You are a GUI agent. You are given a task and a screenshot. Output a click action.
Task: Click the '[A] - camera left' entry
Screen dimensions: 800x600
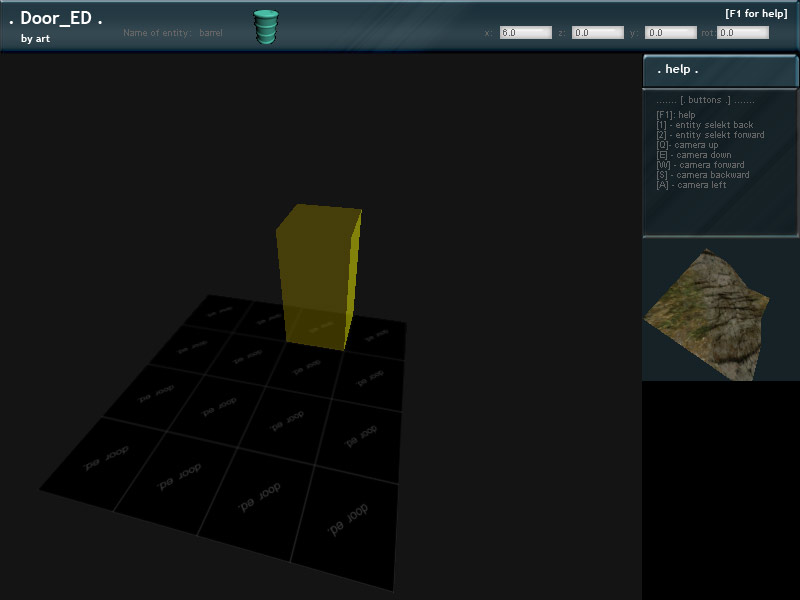[691, 185]
